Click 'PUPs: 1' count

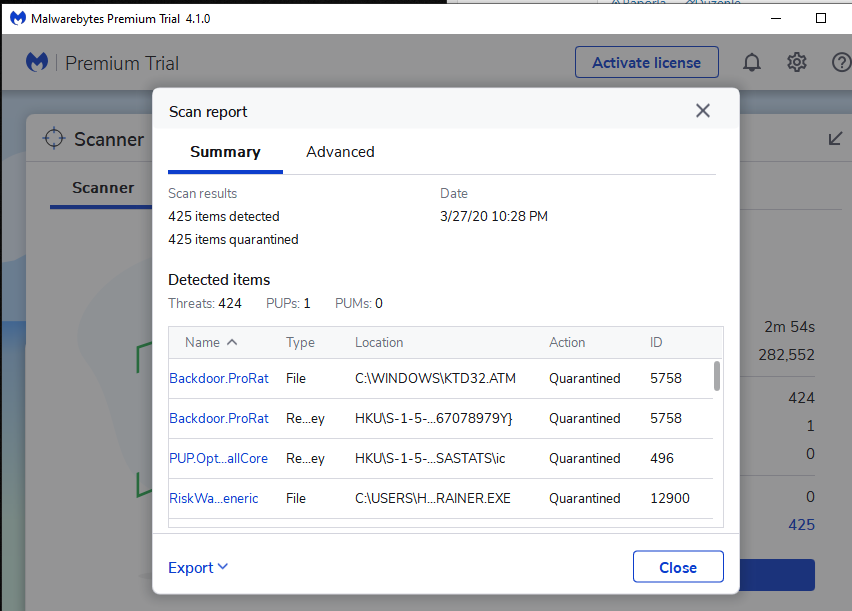pos(288,303)
